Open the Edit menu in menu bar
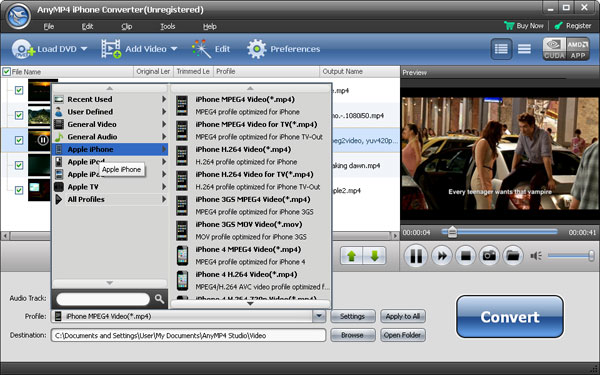This screenshot has height=375, width=600. click(87, 26)
